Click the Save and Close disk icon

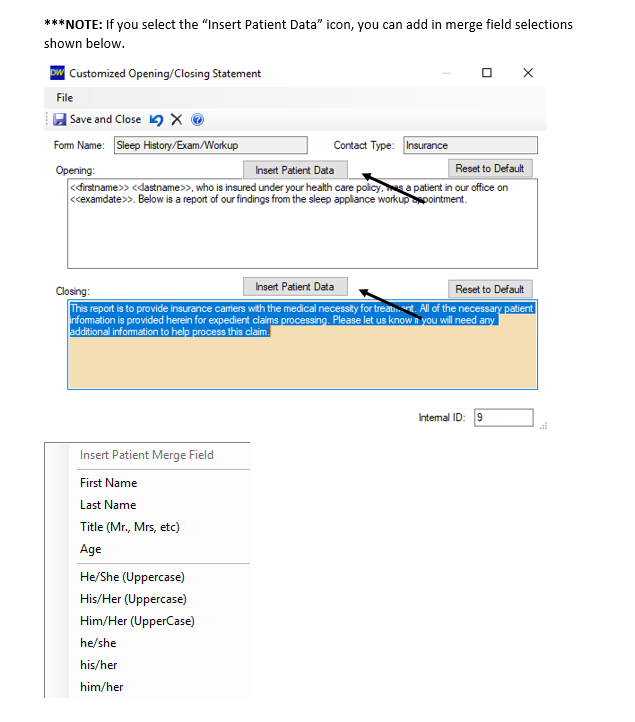click(x=59, y=120)
